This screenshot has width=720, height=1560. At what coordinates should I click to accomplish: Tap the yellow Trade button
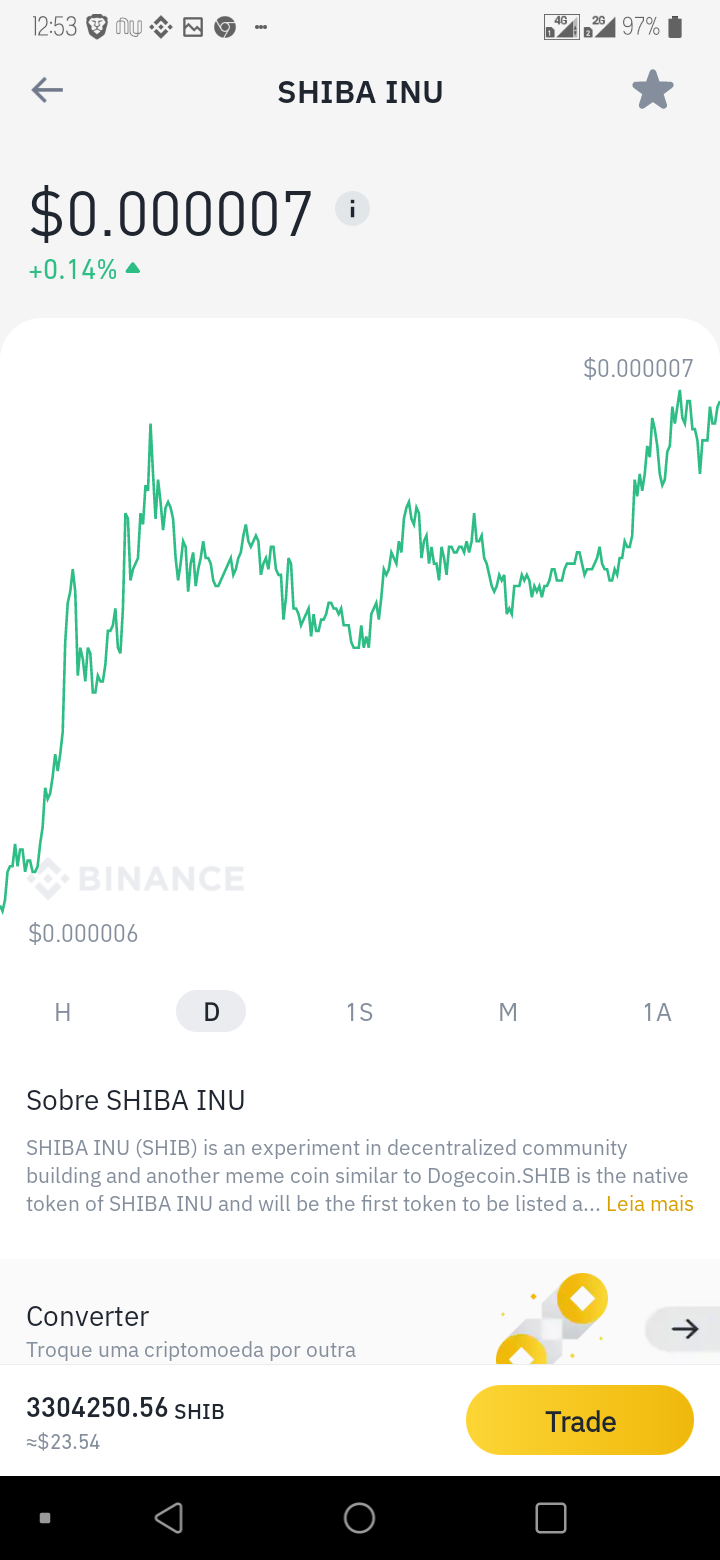pyautogui.click(x=580, y=1421)
